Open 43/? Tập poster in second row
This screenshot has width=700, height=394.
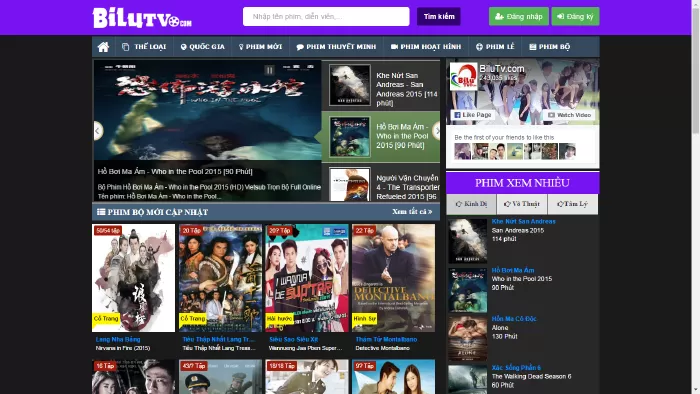click(221, 377)
